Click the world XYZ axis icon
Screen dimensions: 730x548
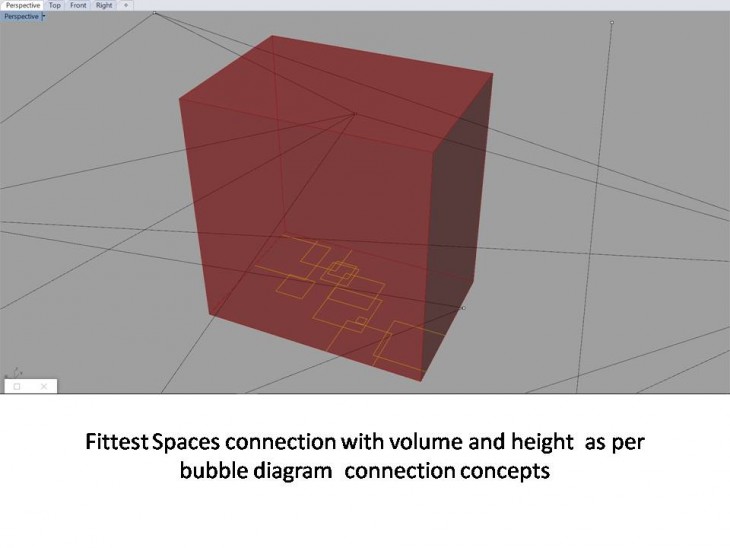[x=14, y=372]
